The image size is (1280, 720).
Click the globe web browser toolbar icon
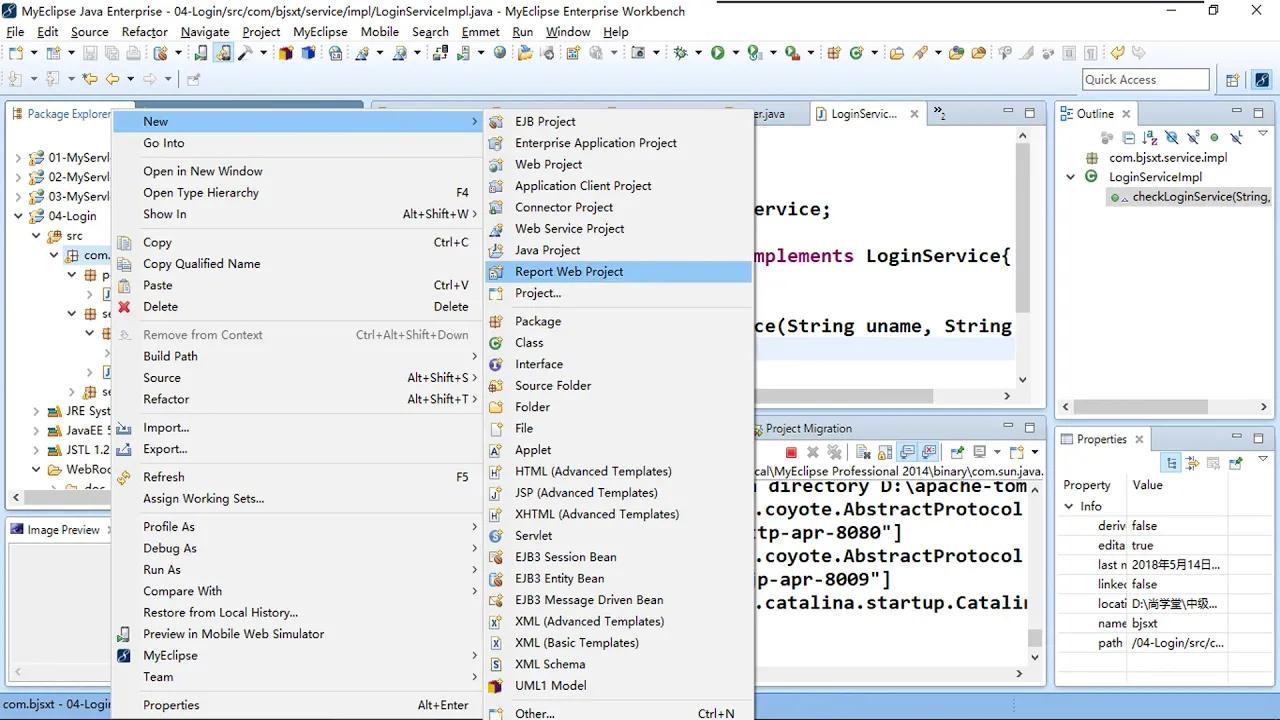click(x=500, y=53)
